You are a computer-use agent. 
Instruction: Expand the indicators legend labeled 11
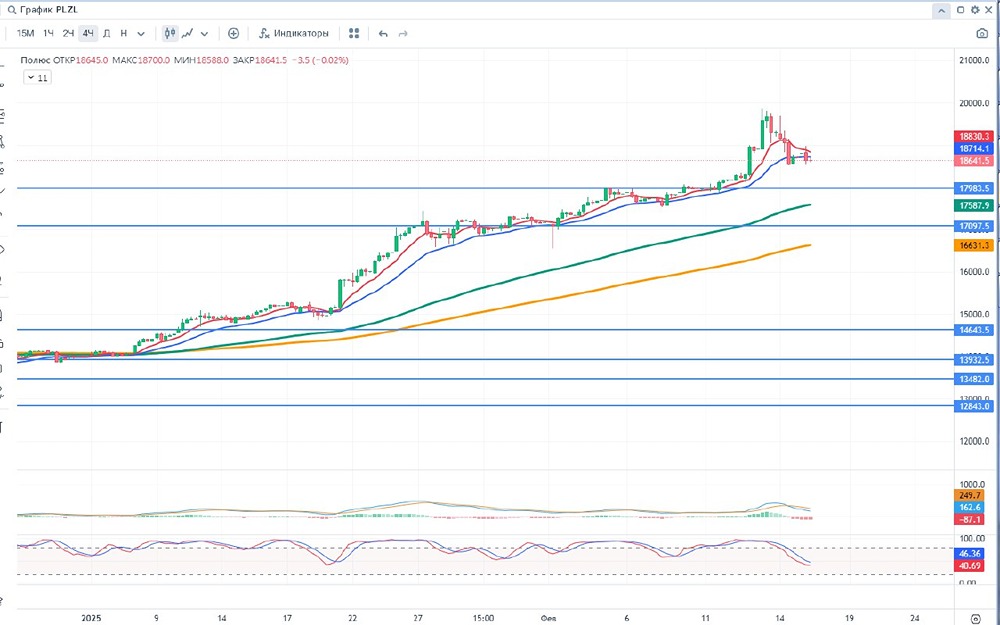[x=37, y=78]
